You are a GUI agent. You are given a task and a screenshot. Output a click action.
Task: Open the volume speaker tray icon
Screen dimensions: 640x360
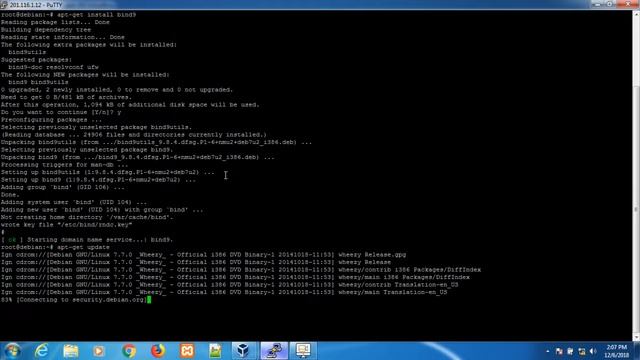[x=593, y=351]
